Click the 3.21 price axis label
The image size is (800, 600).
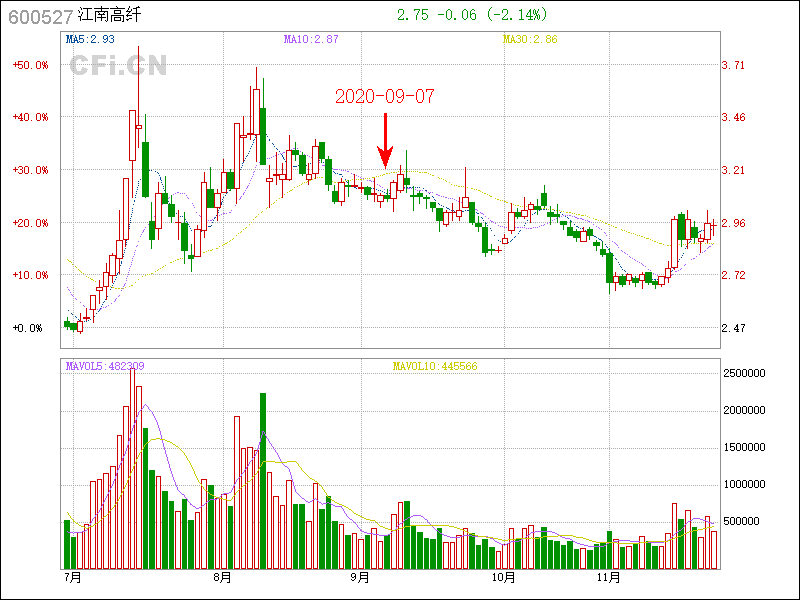pos(733,170)
